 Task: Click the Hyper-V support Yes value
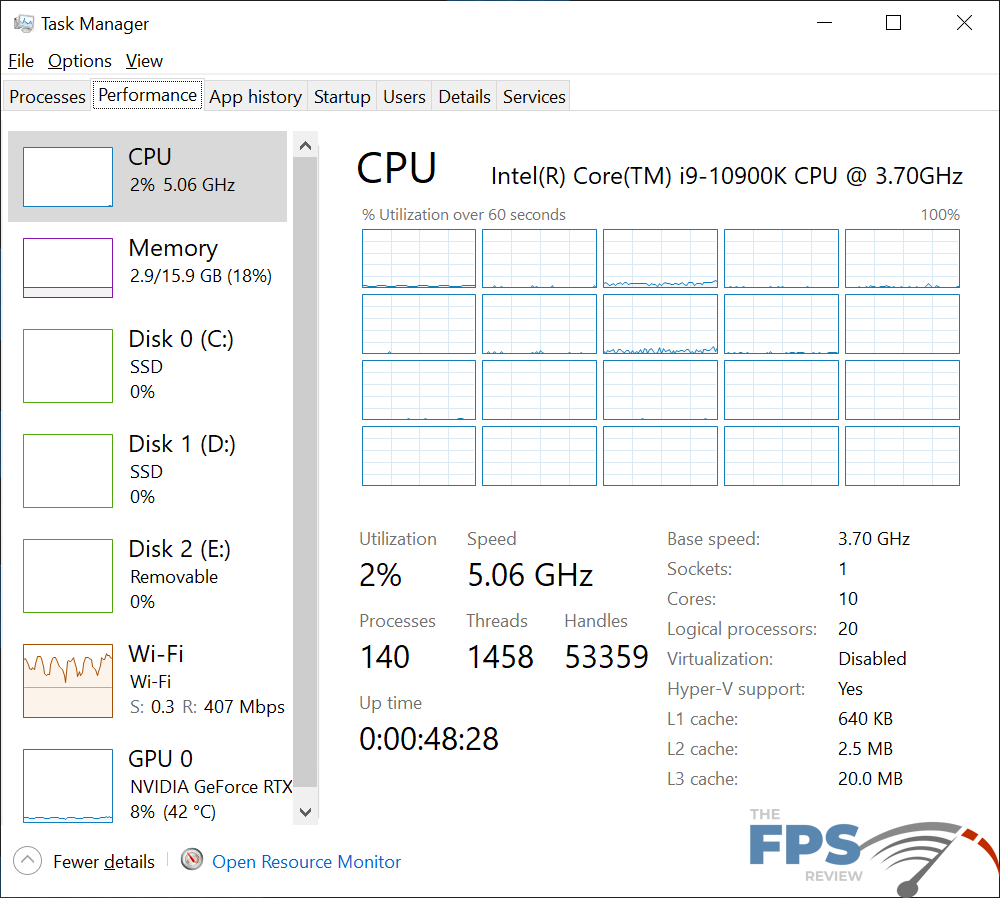click(x=850, y=689)
